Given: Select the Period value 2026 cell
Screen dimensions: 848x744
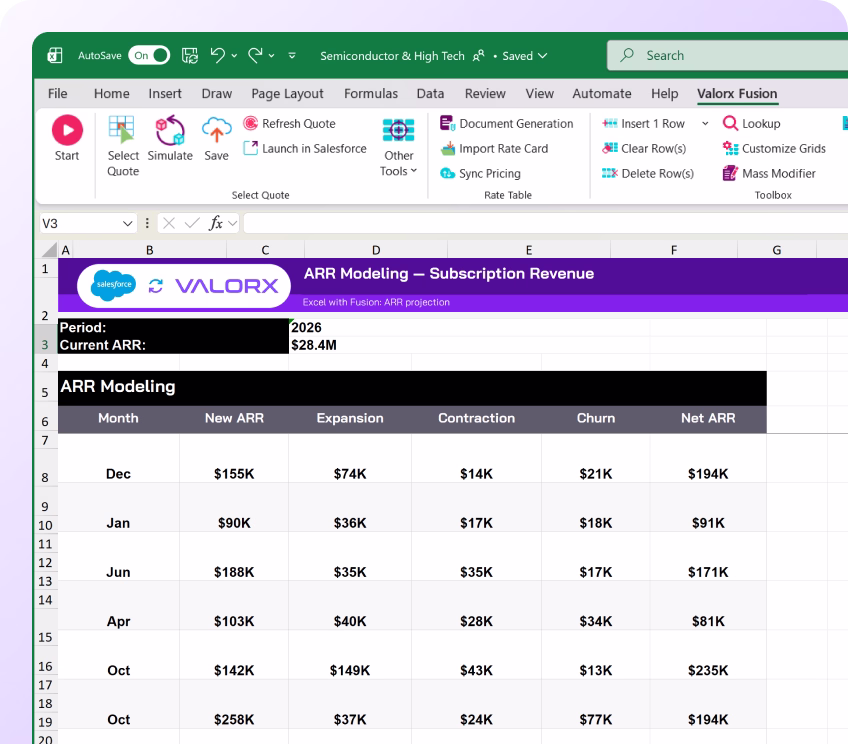Looking at the screenshot, I should [306, 328].
